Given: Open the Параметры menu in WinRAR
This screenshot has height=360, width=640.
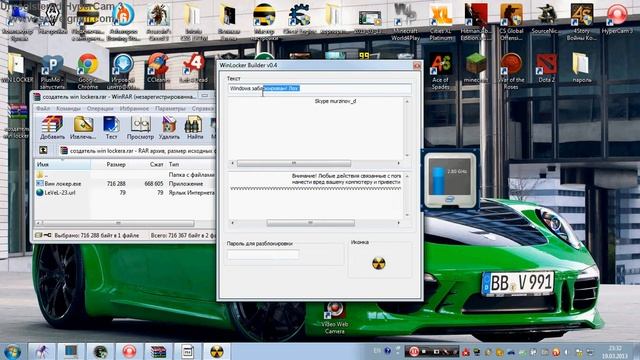Looking at the screenshot, I should click(170, 109).
